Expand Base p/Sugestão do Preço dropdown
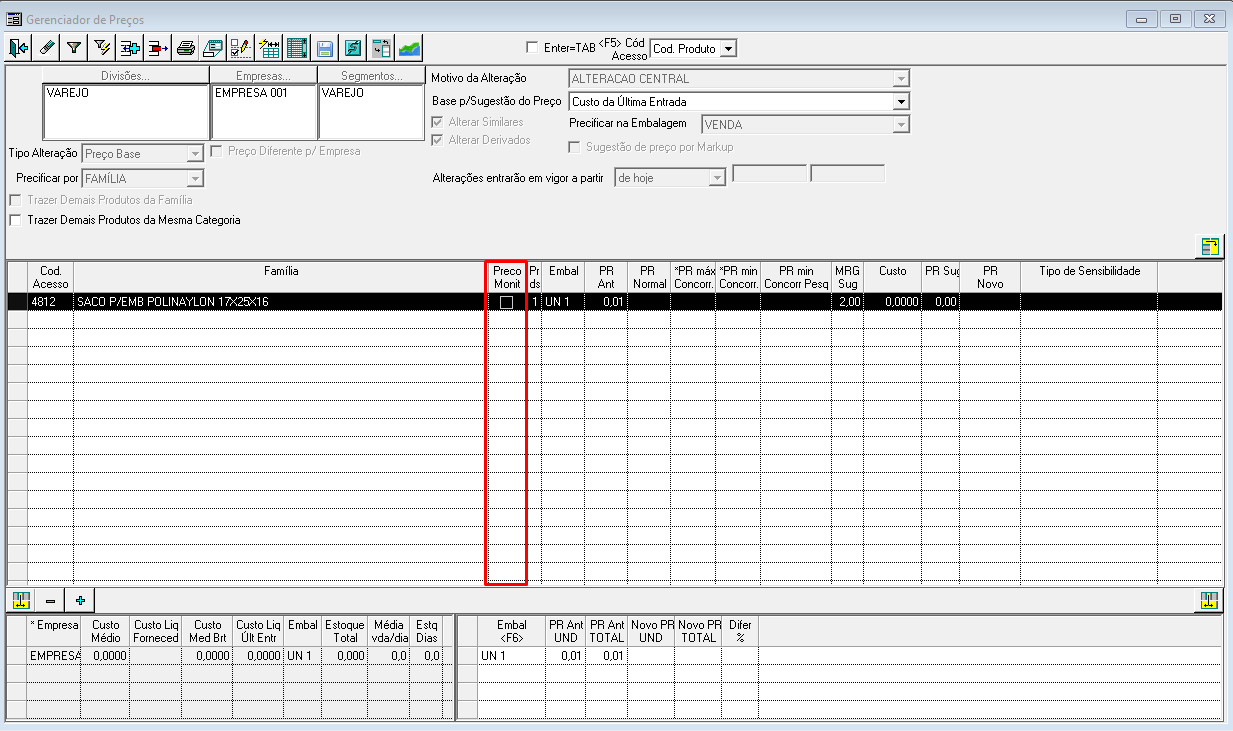 coord(901,102)
